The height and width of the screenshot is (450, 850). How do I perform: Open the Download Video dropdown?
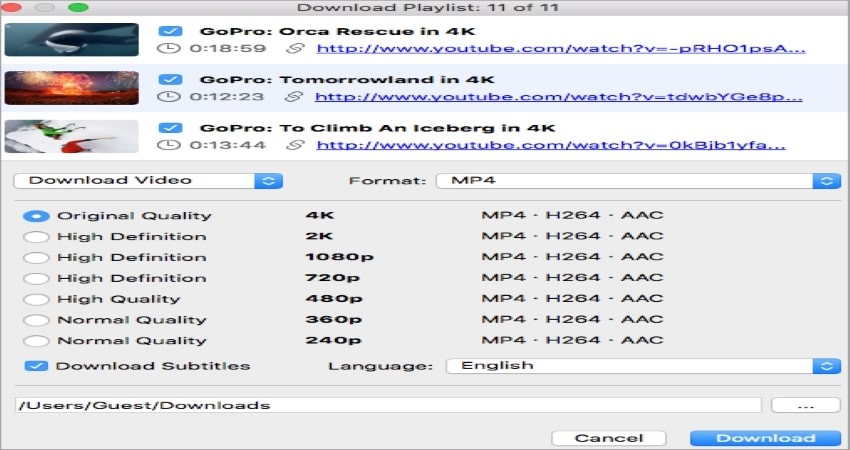pyautogui.click(x=148, y=181)
